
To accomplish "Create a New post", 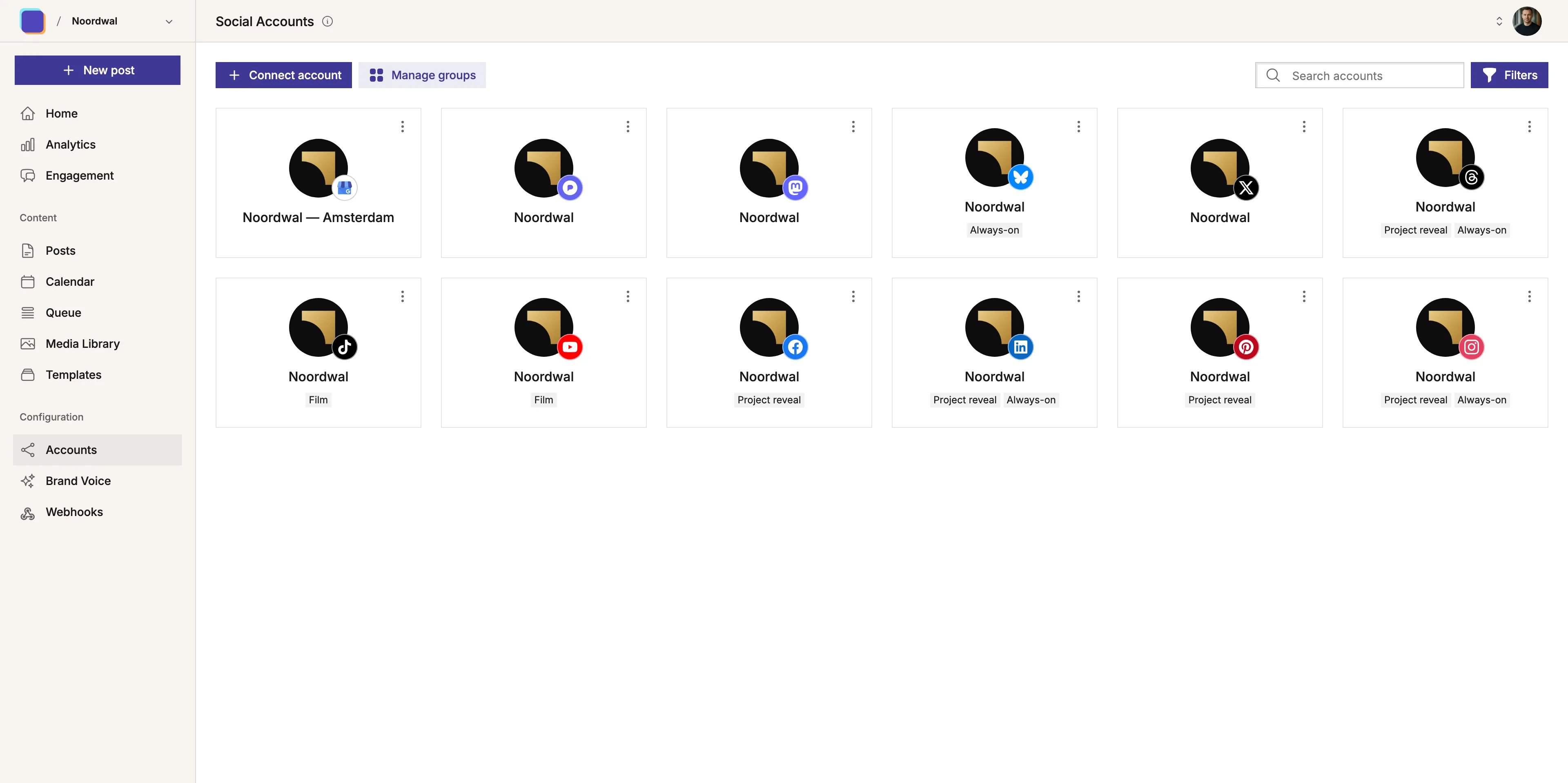I will tap(98, 70).
